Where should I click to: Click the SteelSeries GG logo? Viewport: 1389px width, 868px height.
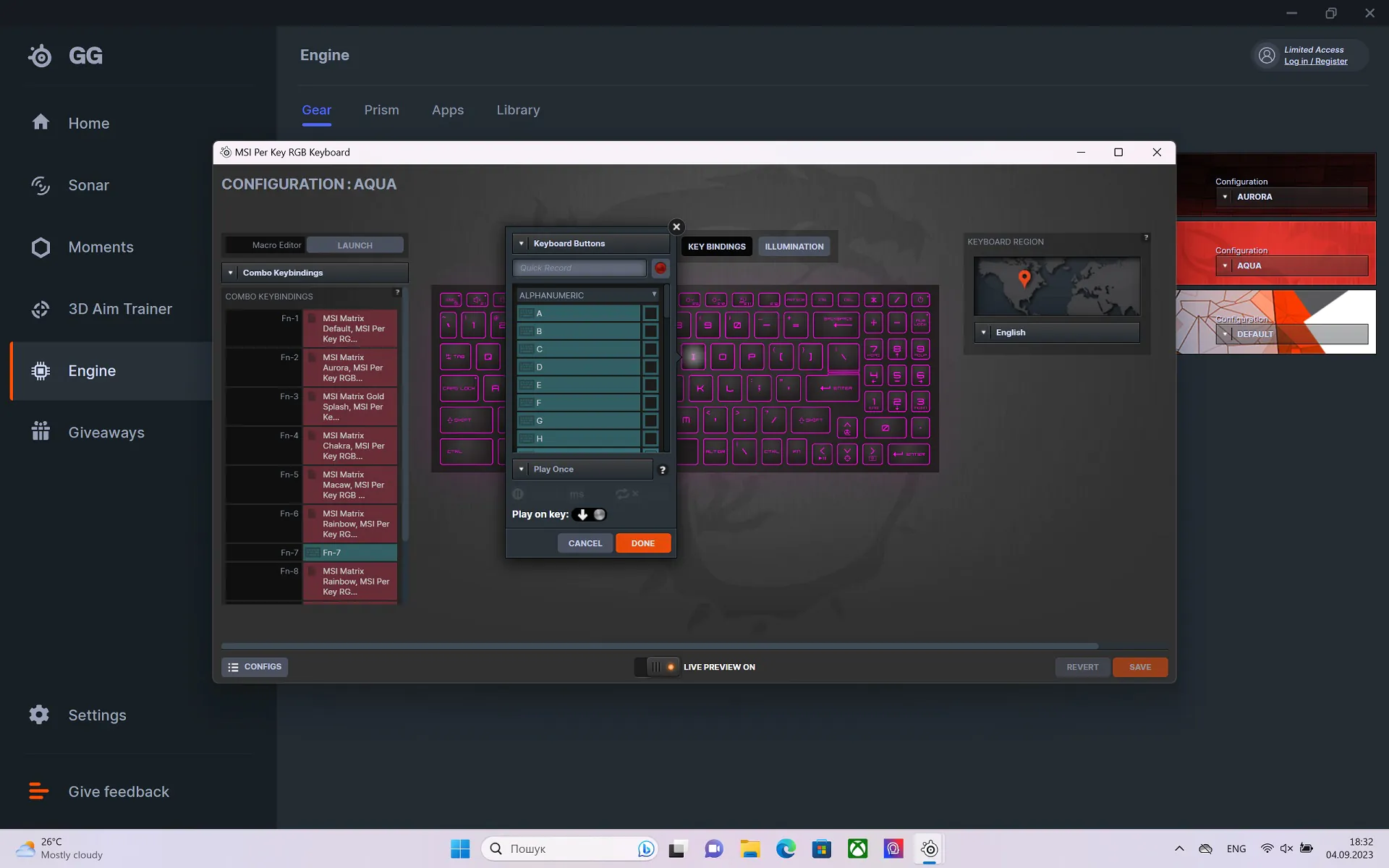pos(65,56)
